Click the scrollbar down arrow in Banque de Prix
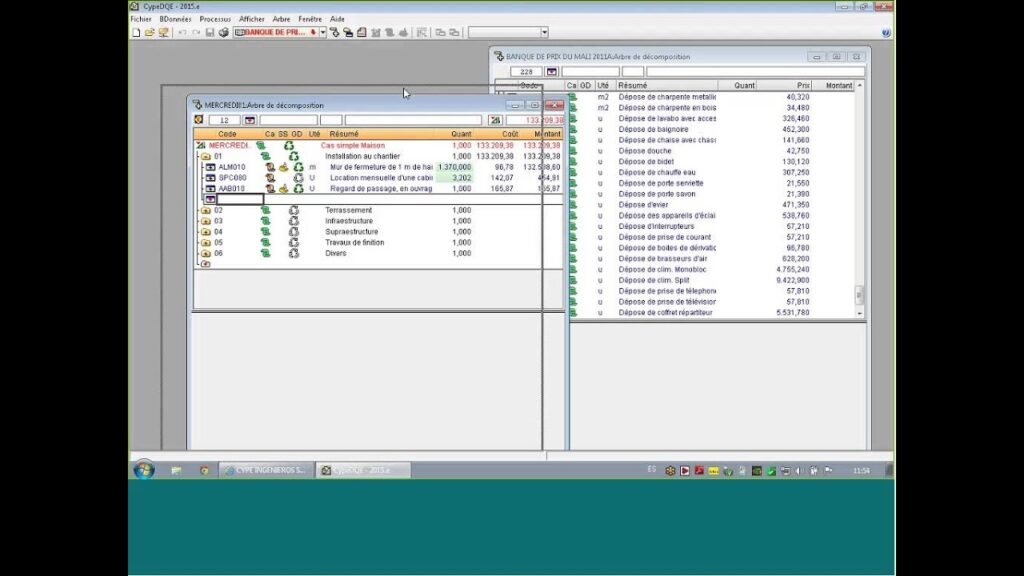 [x=858, y=313]
